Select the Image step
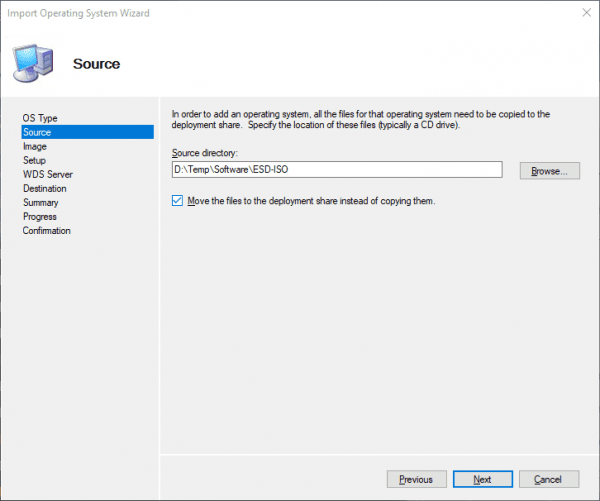The height and width of the screenshot is (501, 600). click(x=35, y=146)
